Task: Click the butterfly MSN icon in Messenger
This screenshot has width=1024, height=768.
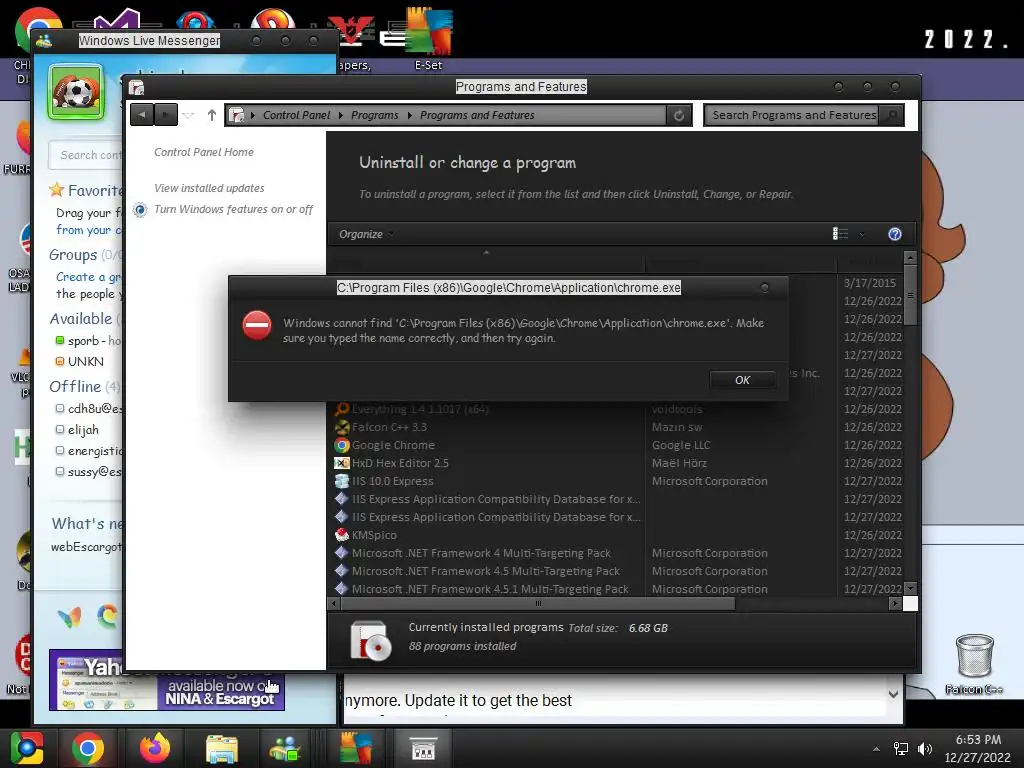Action: coord(70,616)
